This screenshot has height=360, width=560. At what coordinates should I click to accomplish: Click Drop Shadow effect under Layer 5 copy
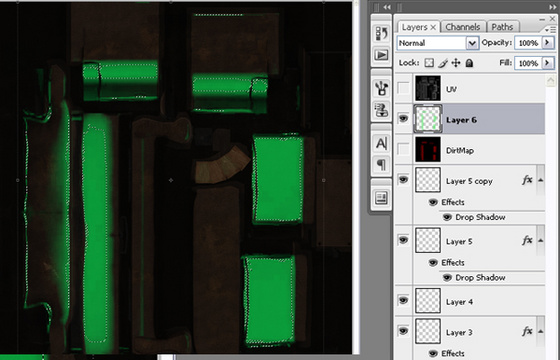coord(480,217)
